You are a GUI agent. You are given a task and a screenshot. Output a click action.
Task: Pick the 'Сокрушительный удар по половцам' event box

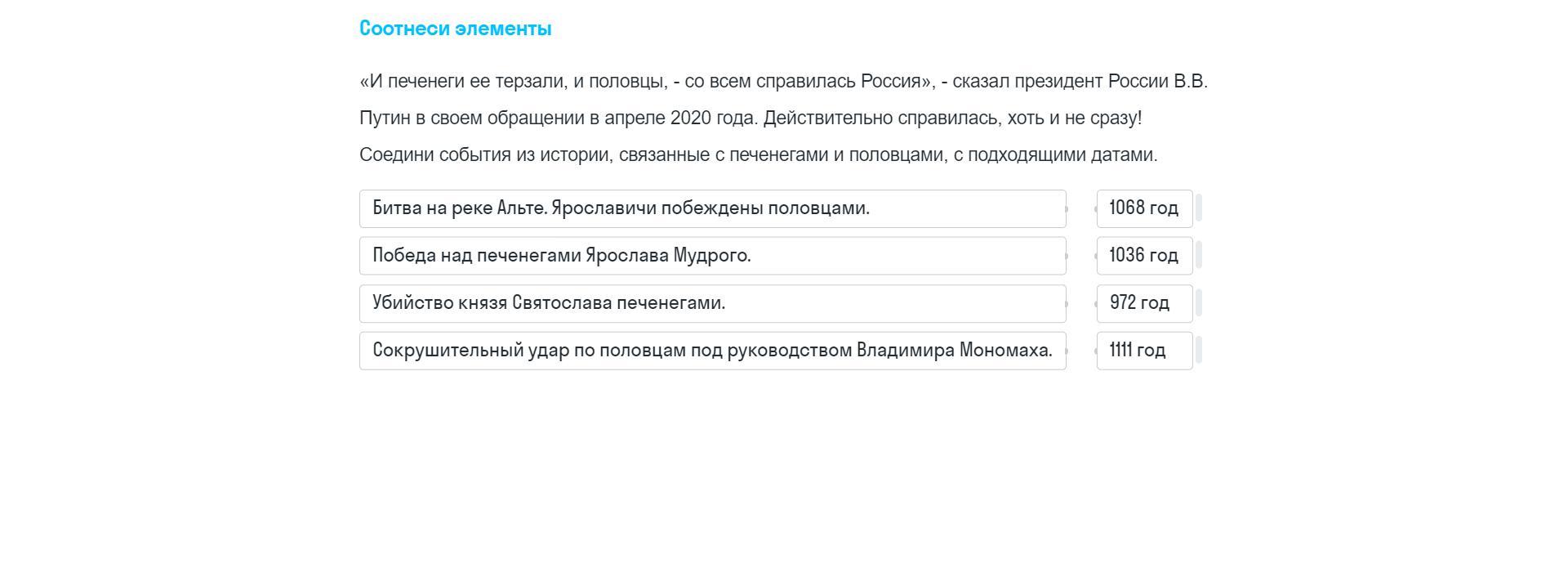point(712,351)
